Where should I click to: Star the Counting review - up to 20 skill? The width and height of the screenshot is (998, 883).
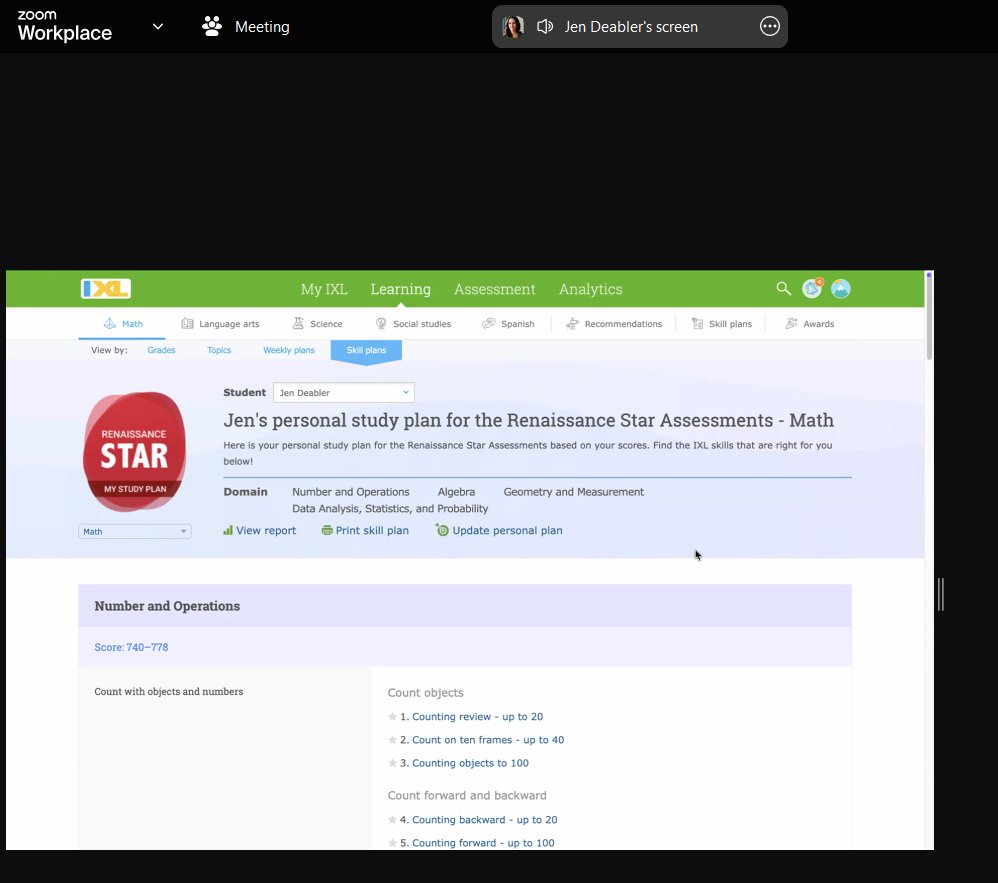[x=392, y=716]
